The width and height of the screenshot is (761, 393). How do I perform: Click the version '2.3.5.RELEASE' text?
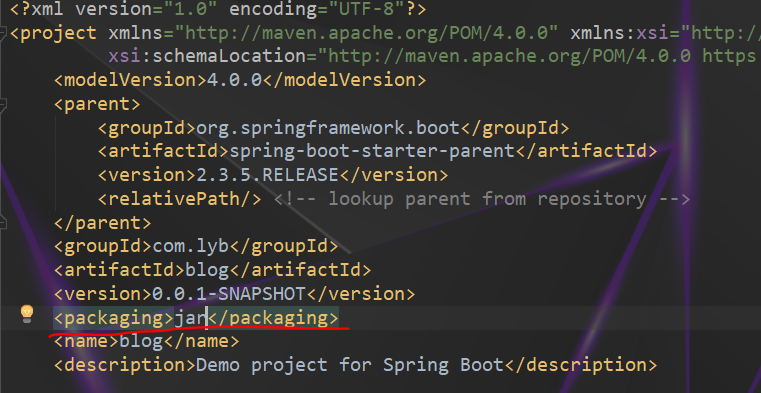(267, 175)
